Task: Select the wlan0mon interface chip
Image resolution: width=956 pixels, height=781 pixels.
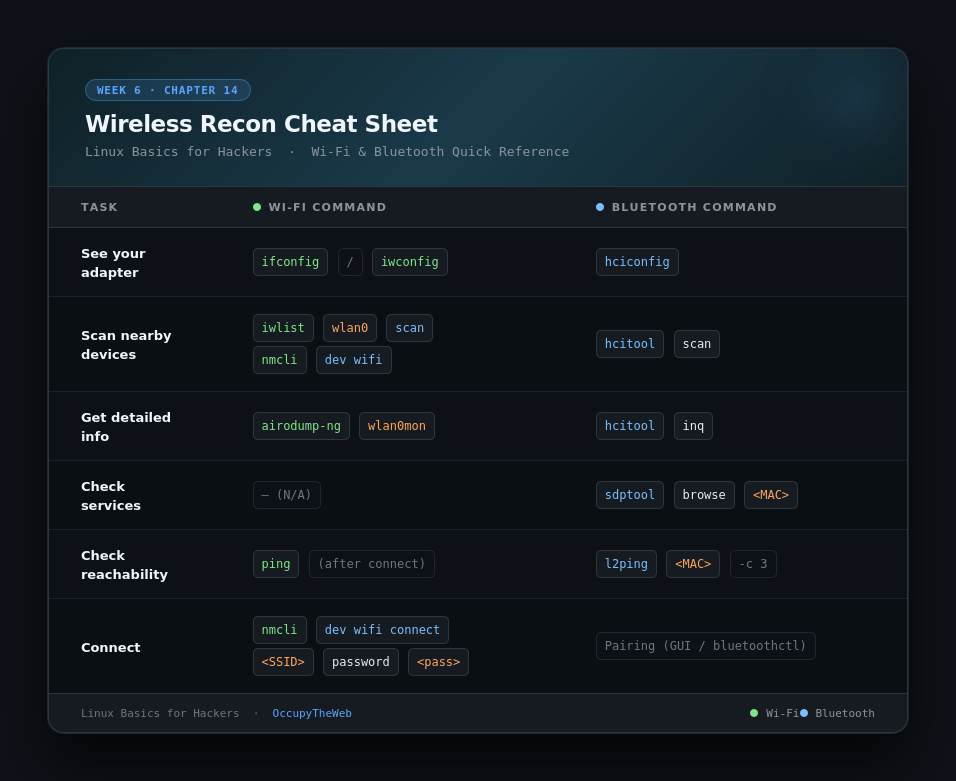Action: pyautogui.click(x=397, y=426)
